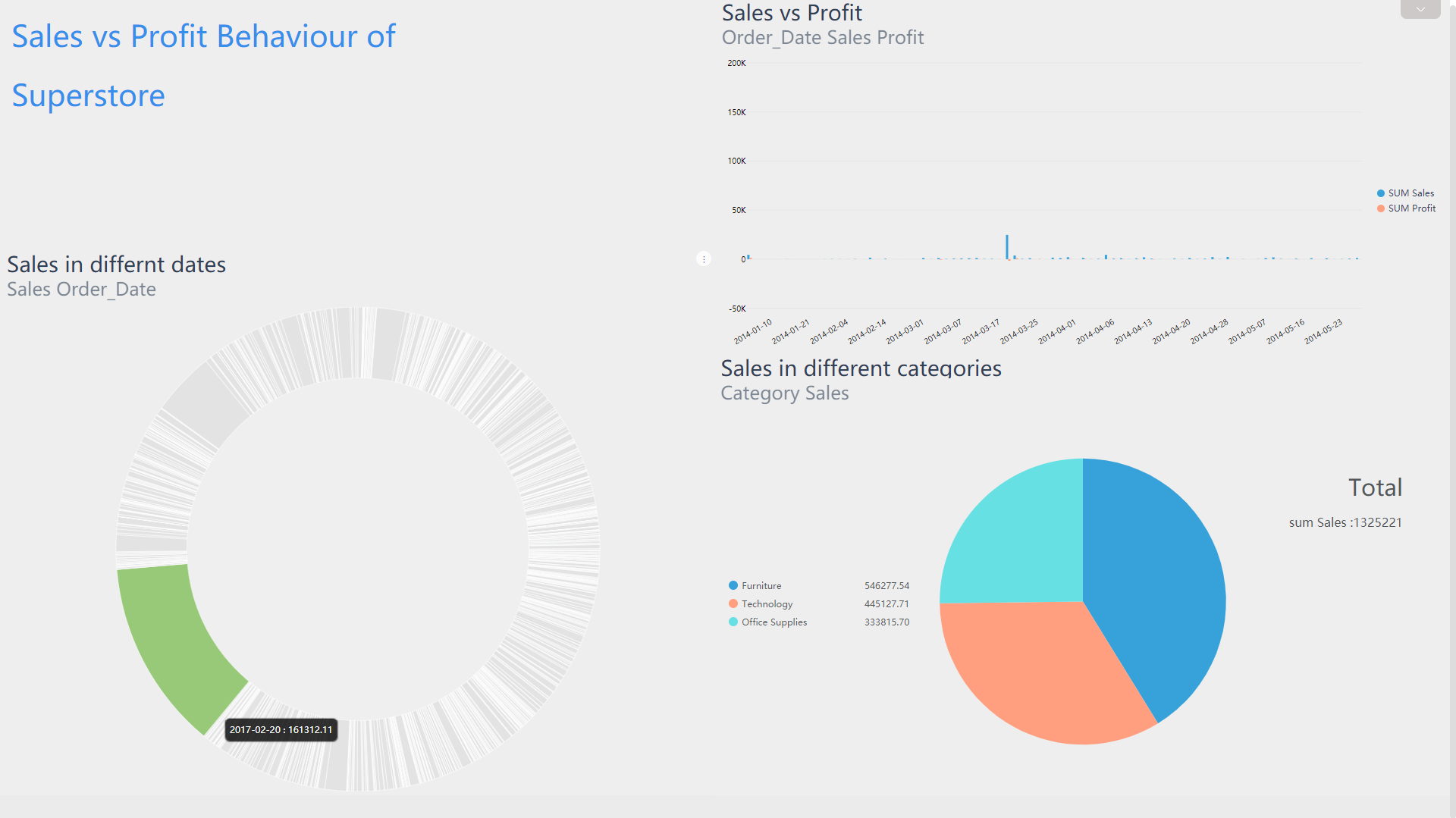Click the 'Order_Date Sales Profit' subtitle

(x=823, y=38)
